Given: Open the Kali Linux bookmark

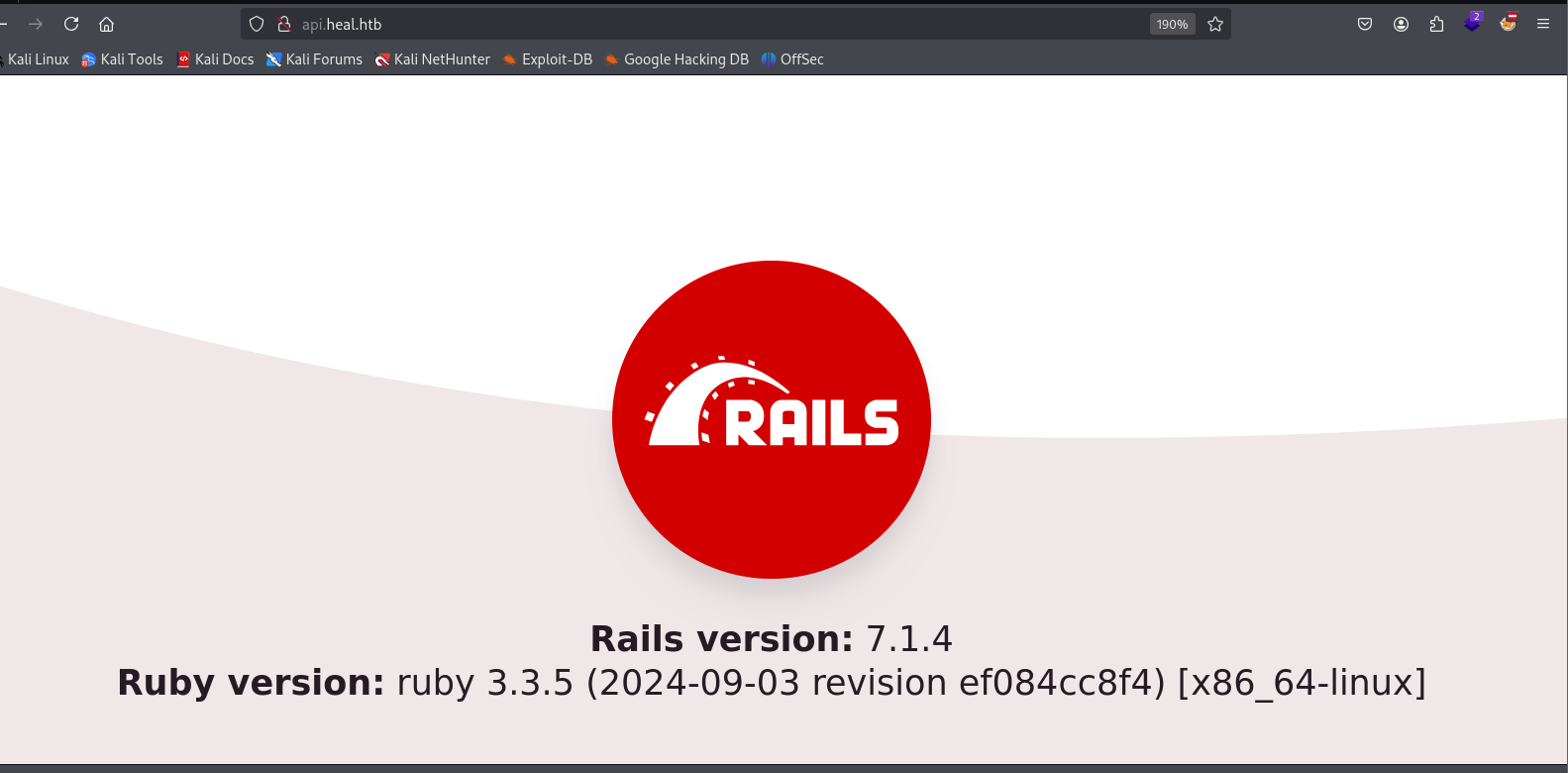Looking at the screenshot, I should click(36, 59).
